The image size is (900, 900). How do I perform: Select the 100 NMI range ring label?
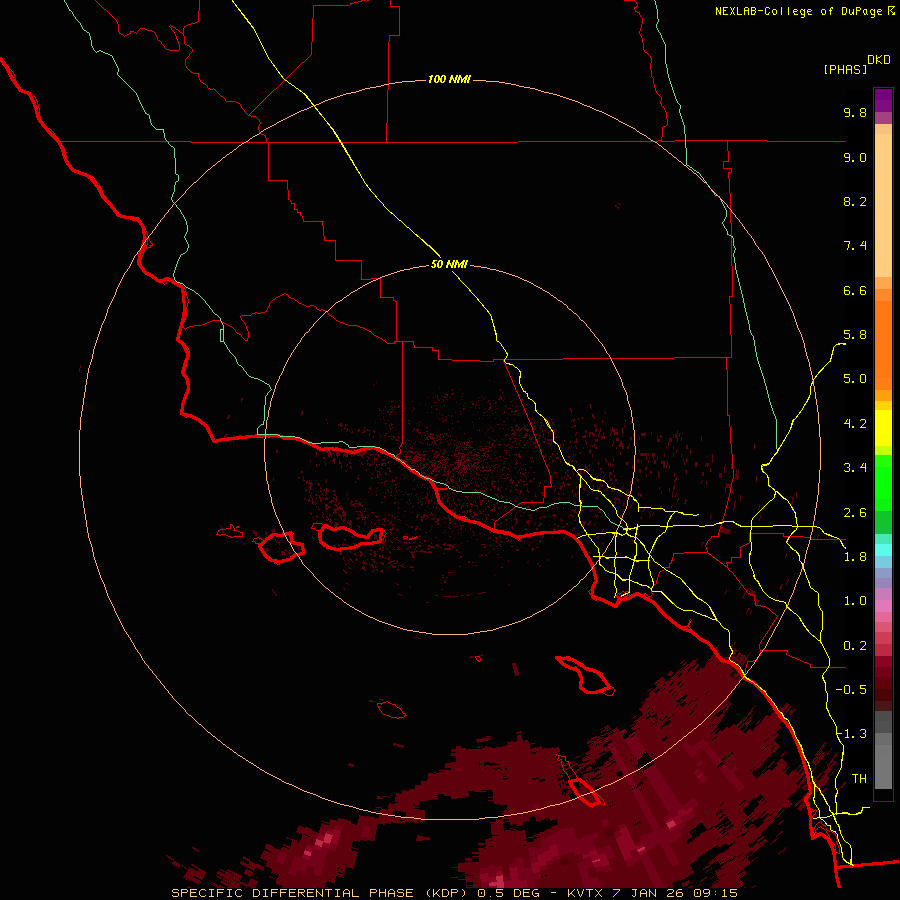[x=449, y=79]
